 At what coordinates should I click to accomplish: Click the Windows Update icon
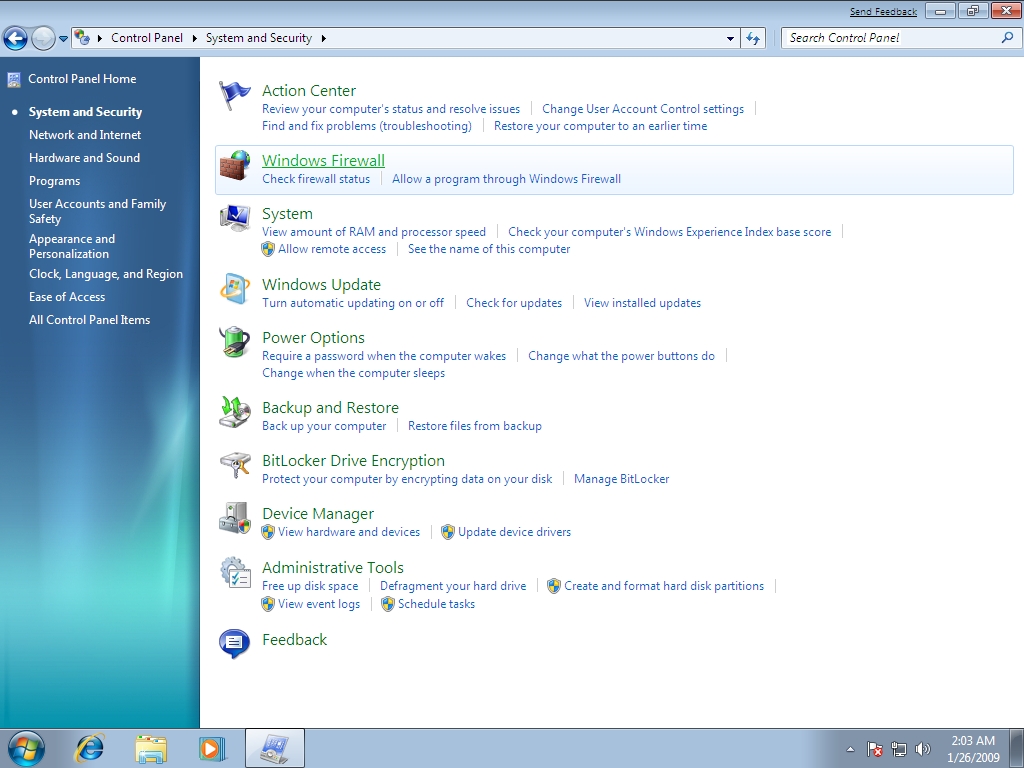click(x=234, y=290)
